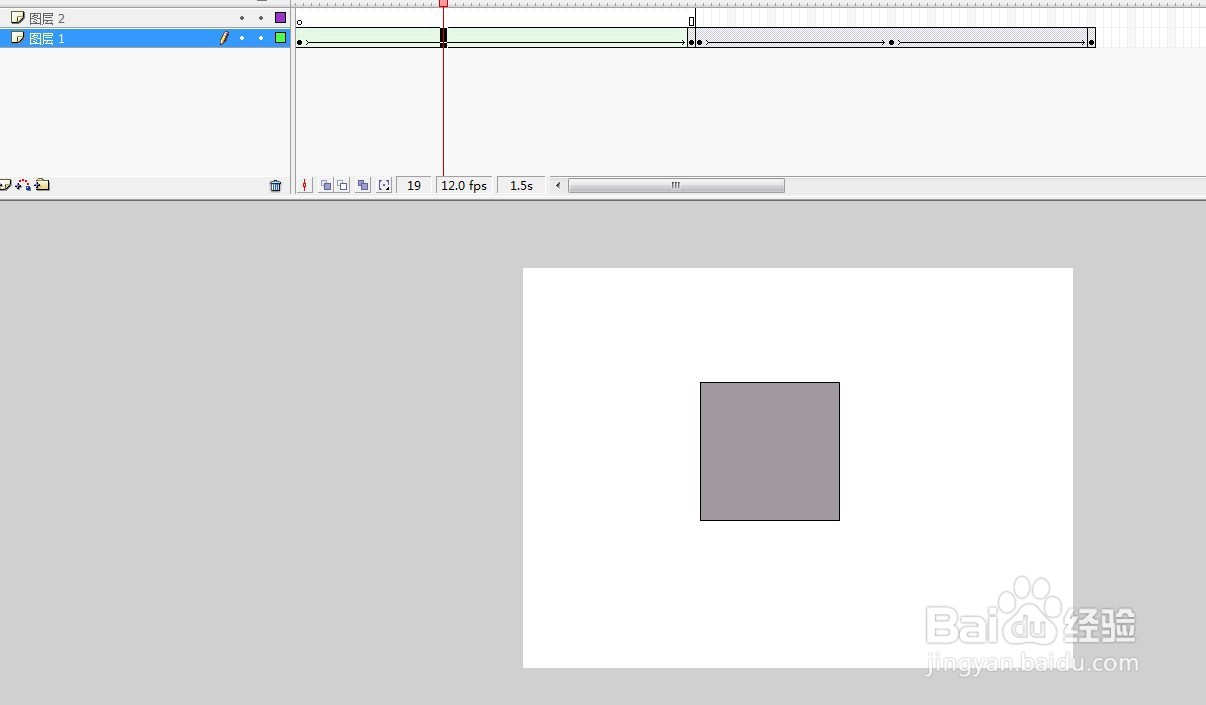This screenshot has width=1206, height=705.
Task: Click the Center Frame icon
Action: 305,185
